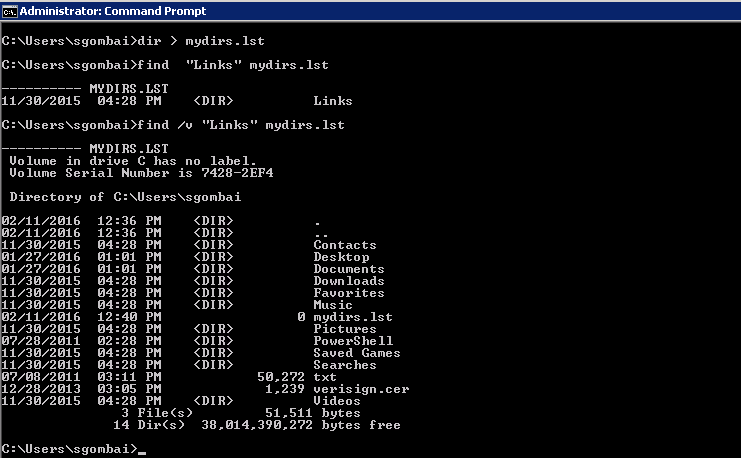
Task: Click the Links directory result row
Action: pyautogui.click(x=177, y=101)
